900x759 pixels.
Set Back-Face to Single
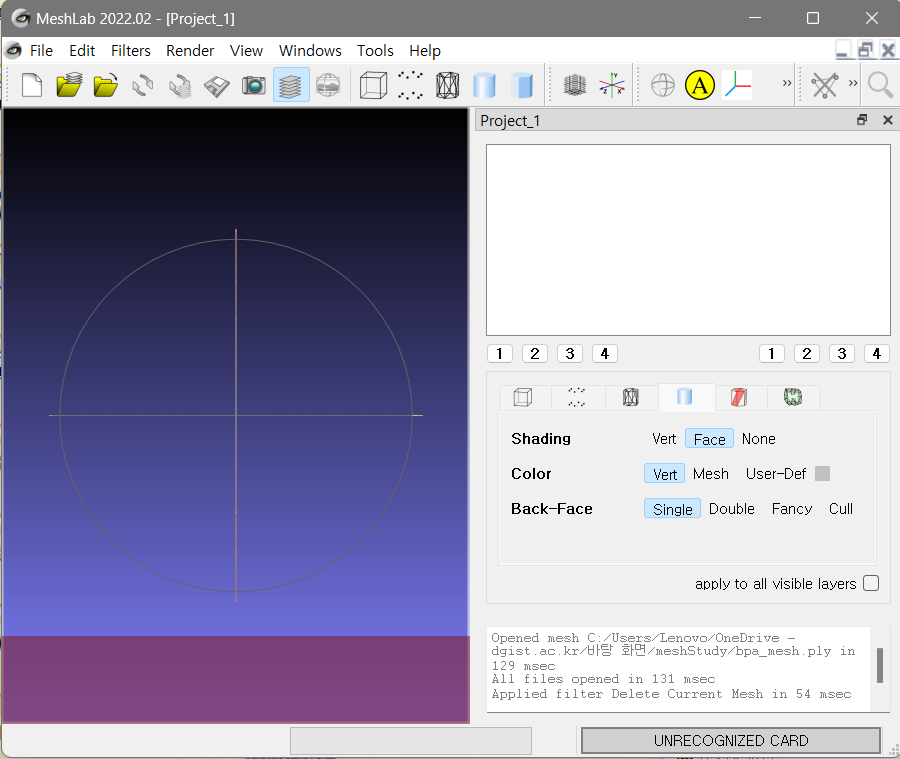click(x=672, y=509)
